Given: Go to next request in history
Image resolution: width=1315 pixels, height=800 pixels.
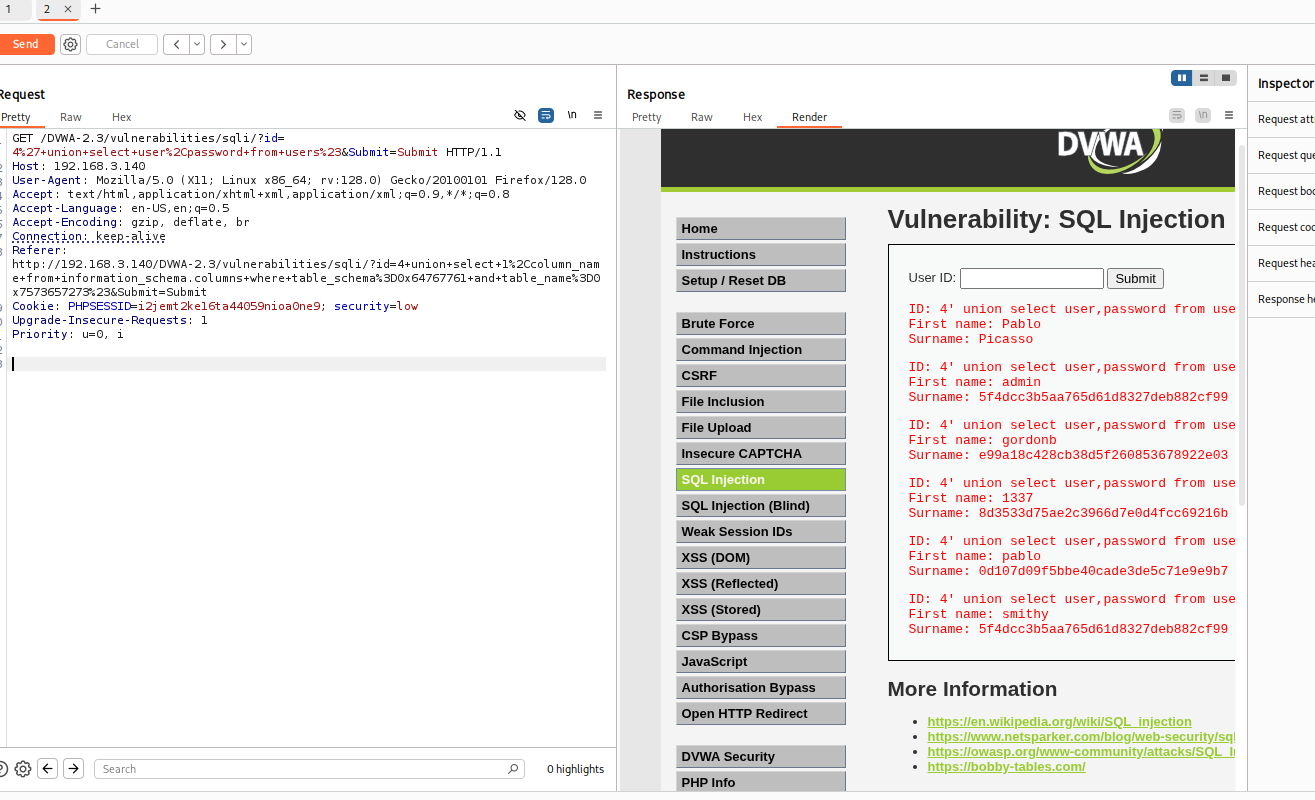Looking at the screenshot, I should point(223,44).
